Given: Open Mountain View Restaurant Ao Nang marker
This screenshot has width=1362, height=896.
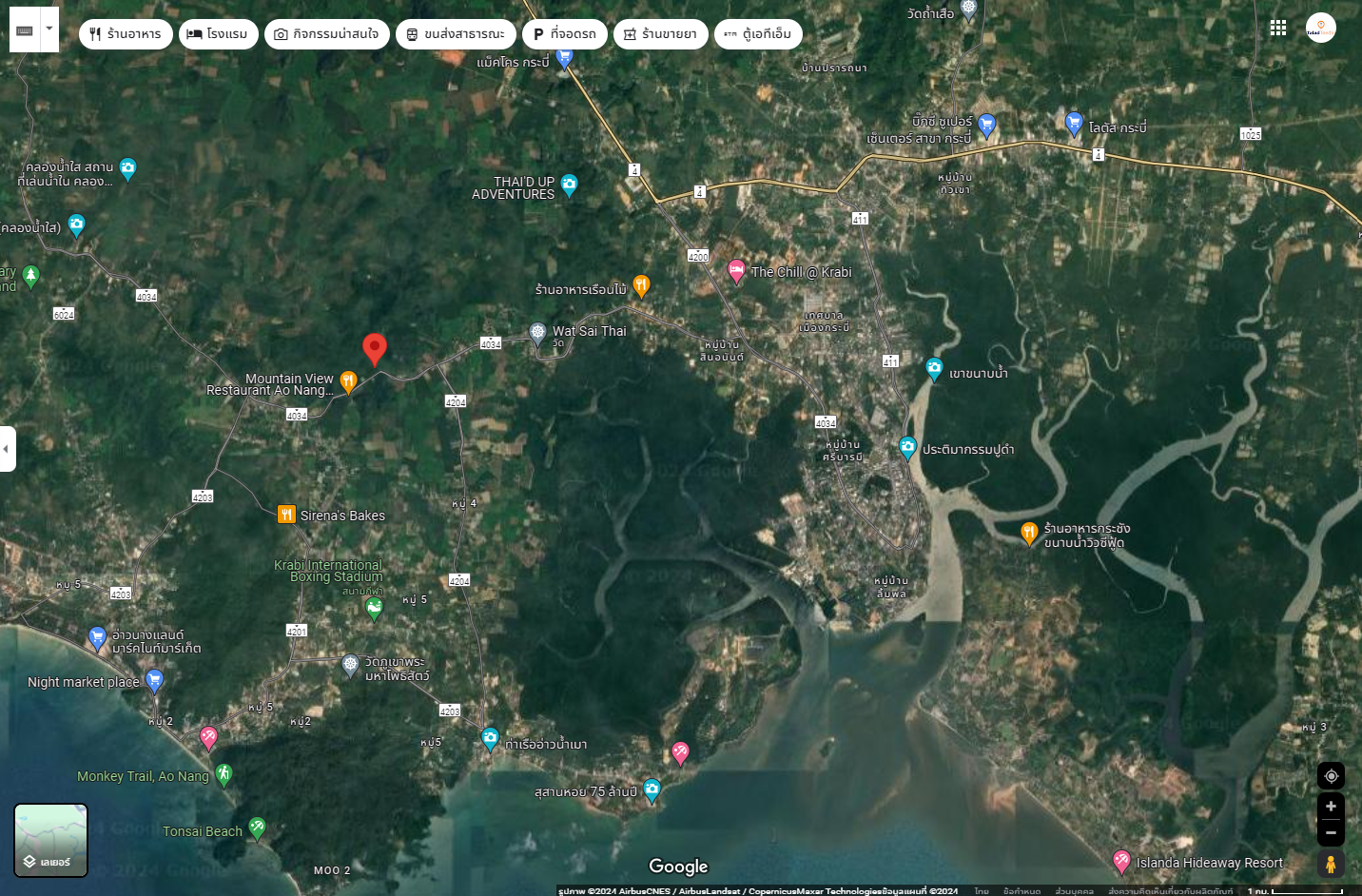Looking at the screenshot, I should [x=348, y=382].
